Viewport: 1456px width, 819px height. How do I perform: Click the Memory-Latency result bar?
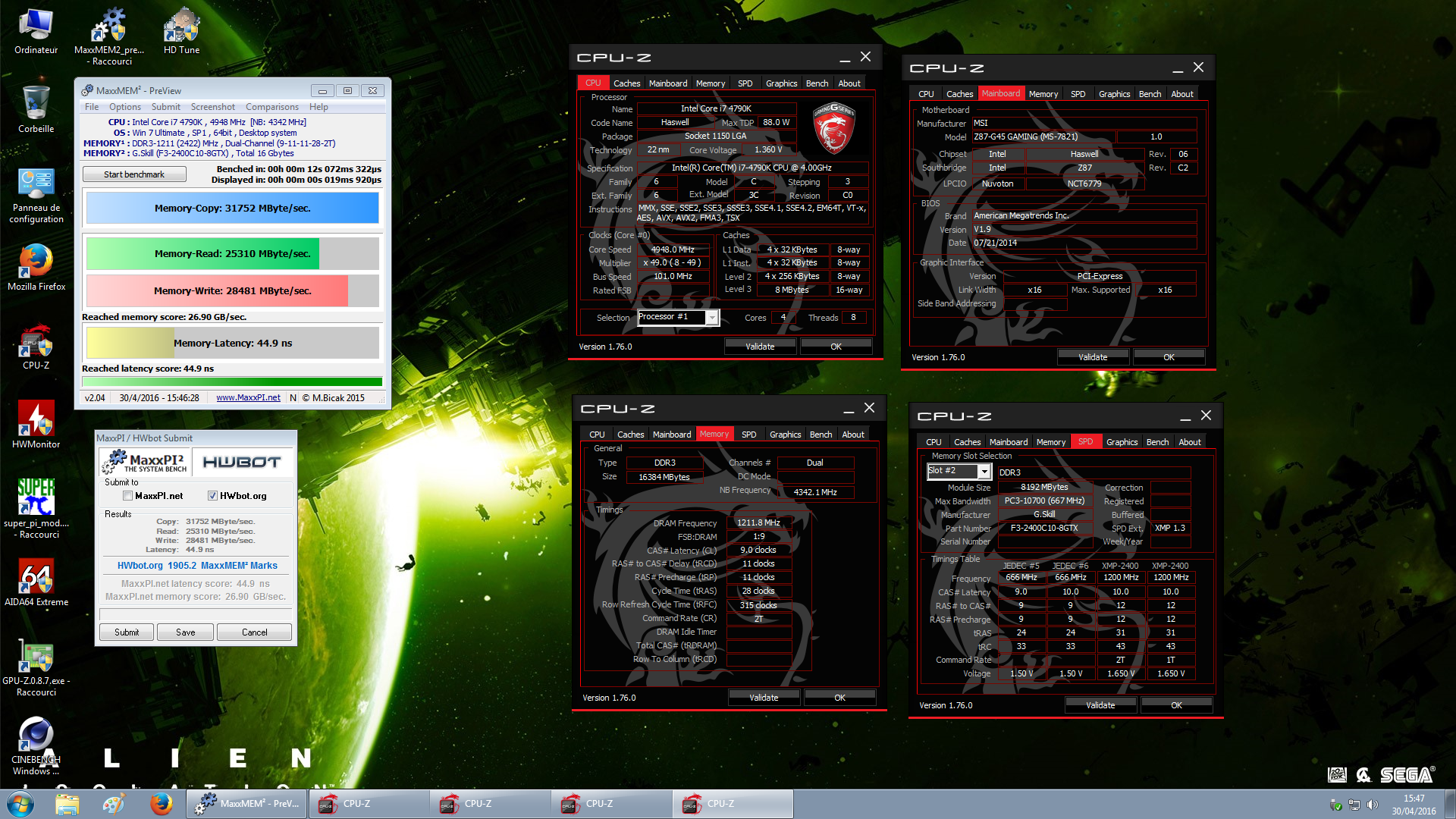click(x=232, y=343)
